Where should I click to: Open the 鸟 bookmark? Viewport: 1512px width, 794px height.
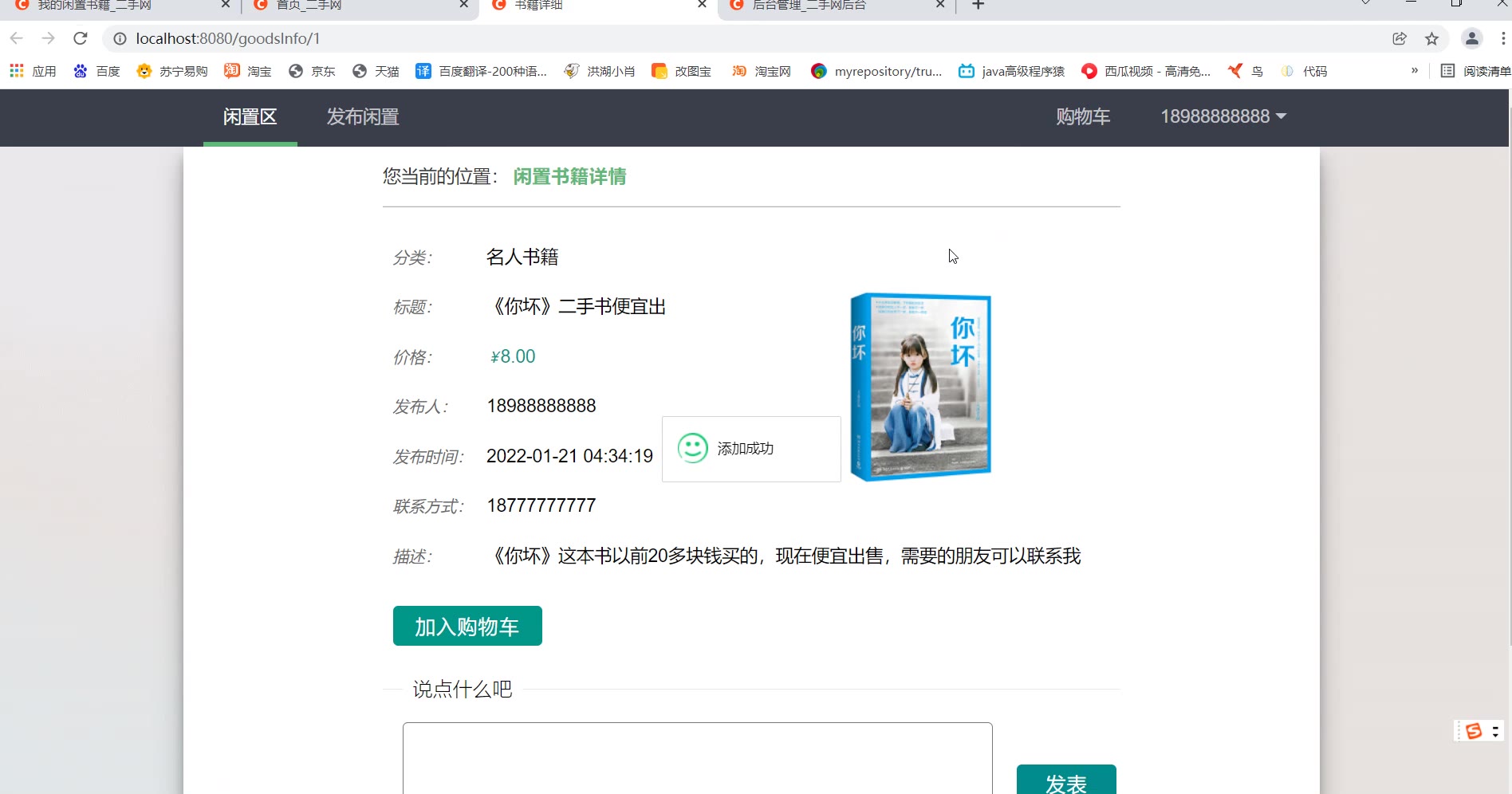pyautogui.click(x=1246, y=71)
